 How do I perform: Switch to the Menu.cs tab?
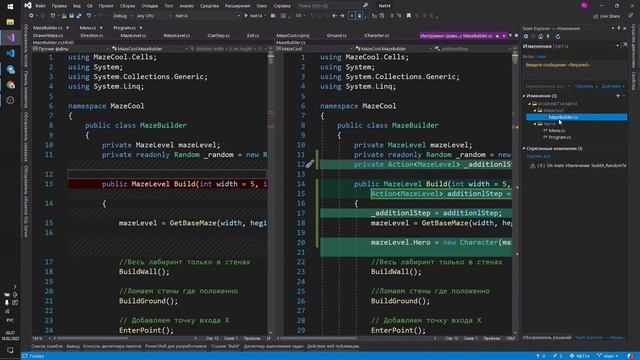point(87,28)
